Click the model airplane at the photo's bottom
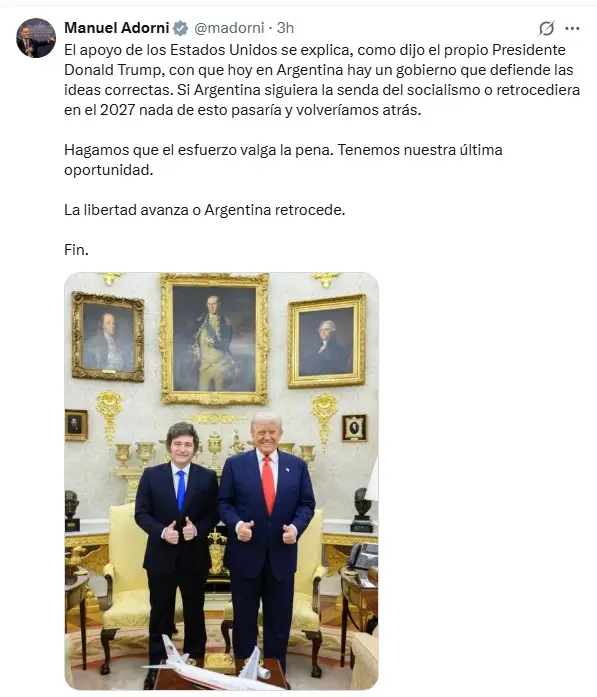This screenshot has width=597, height=697. pos(209,667)
